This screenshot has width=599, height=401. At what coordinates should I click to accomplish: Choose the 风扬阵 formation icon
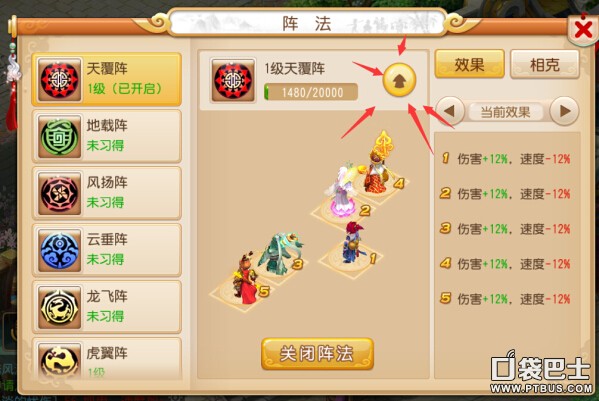coord(60,193)
